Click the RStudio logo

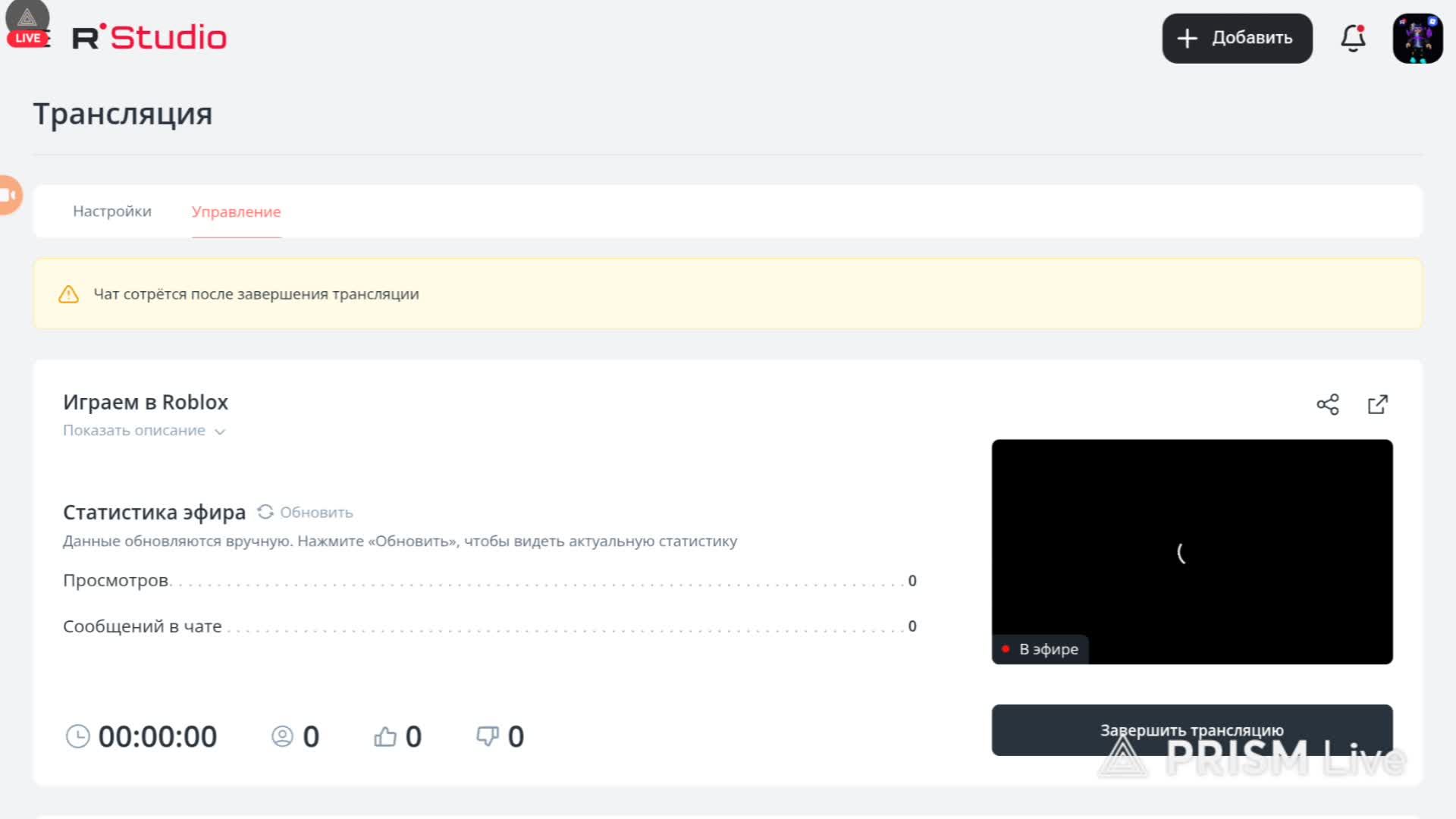pyautogui.click(x=149, y=37)
